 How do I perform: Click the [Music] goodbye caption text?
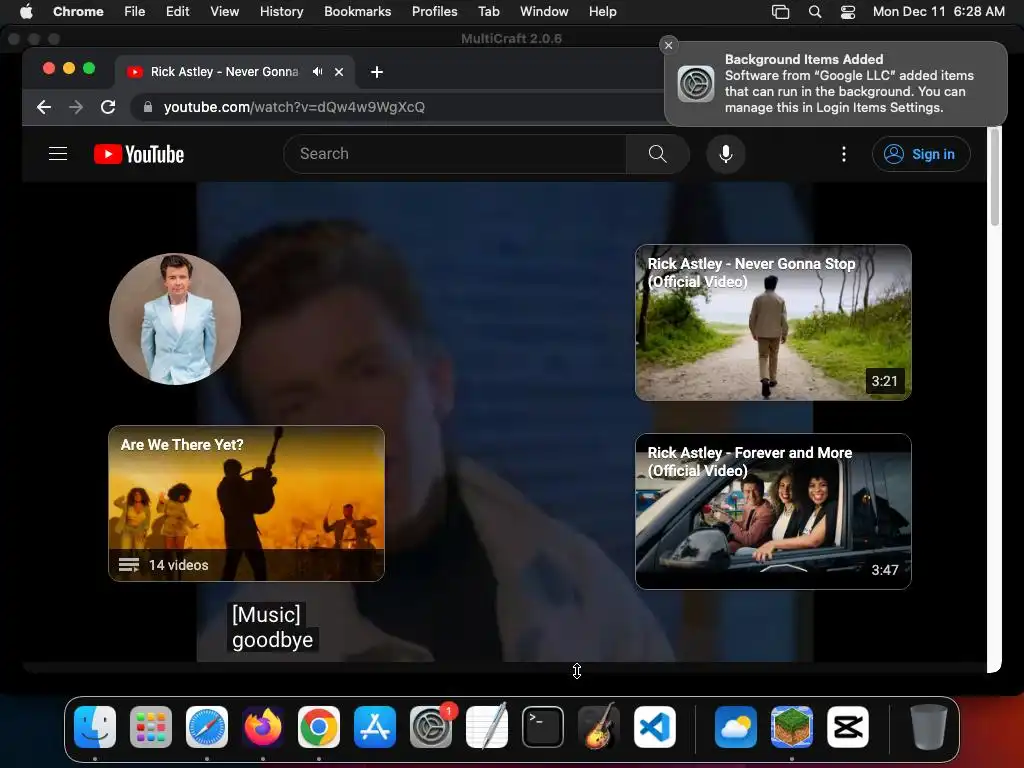coord(272,627)
